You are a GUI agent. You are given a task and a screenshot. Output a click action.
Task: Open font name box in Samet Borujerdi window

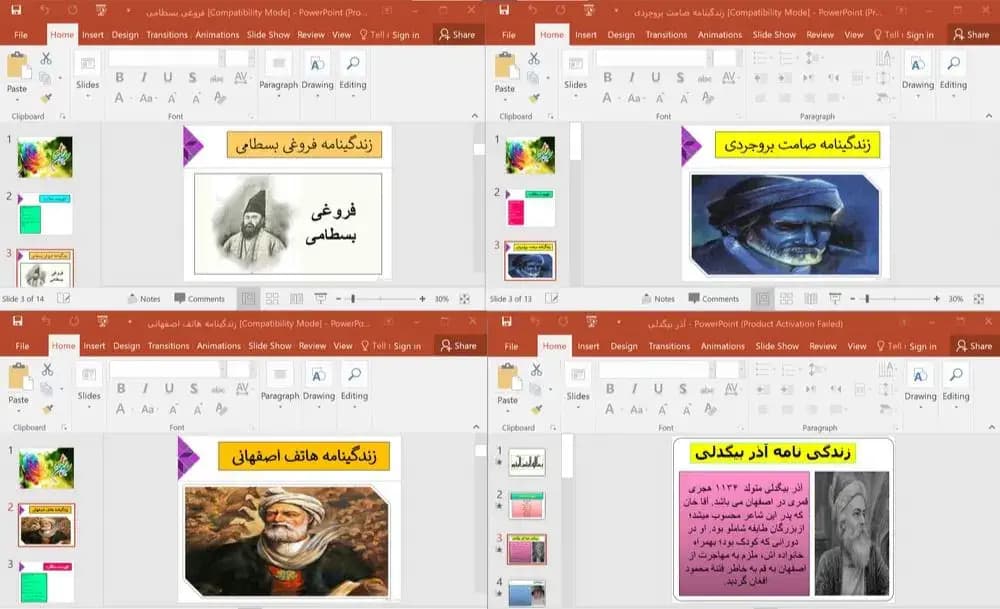654,59
